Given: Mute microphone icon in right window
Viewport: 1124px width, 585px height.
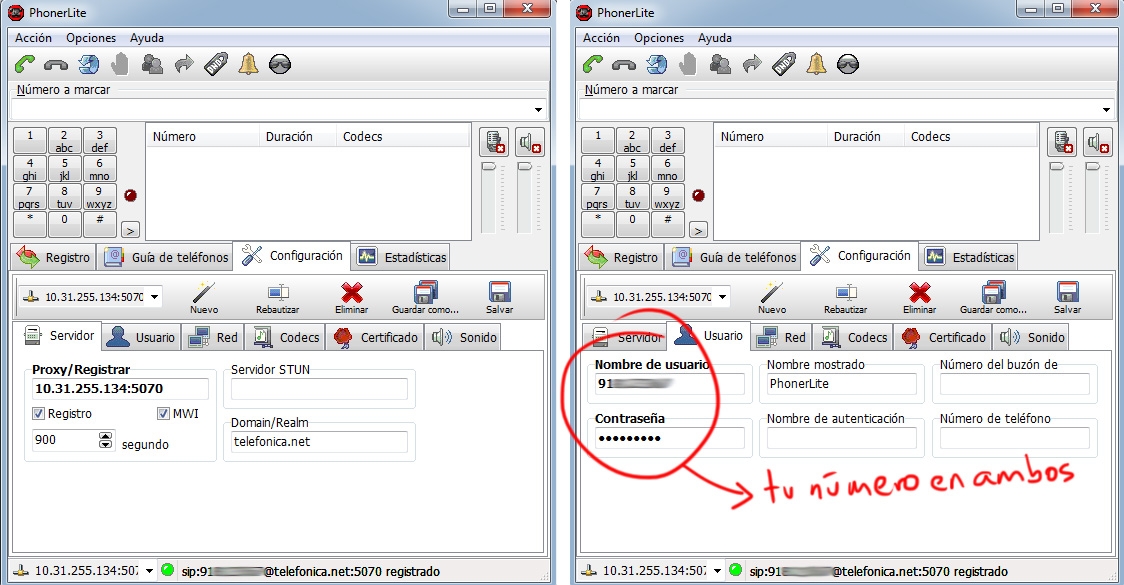Looking at the screenshot, I should (x=1062, y=142).
